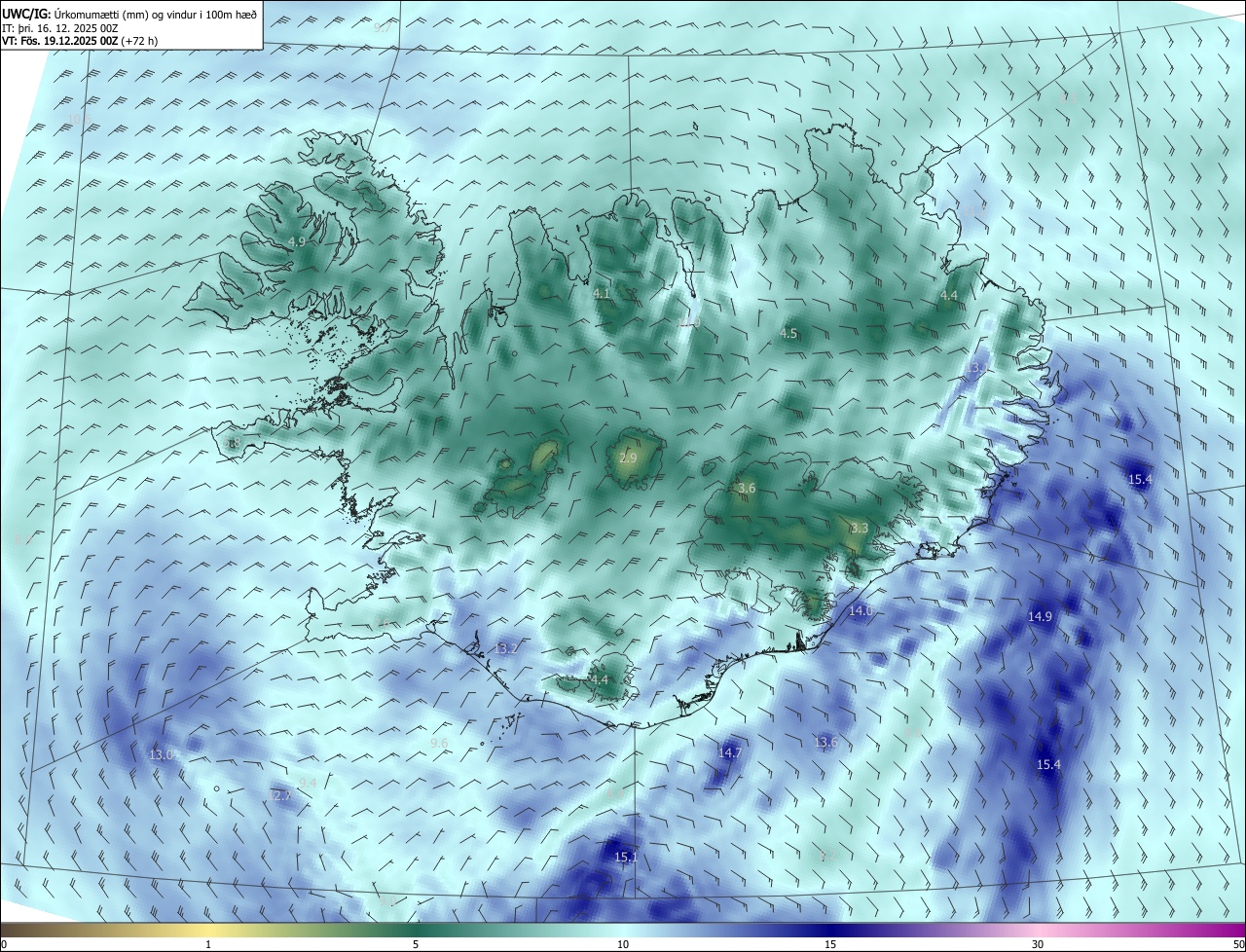
Task: Click the 14.0 precipitation value
Action: tap(861, 610)
